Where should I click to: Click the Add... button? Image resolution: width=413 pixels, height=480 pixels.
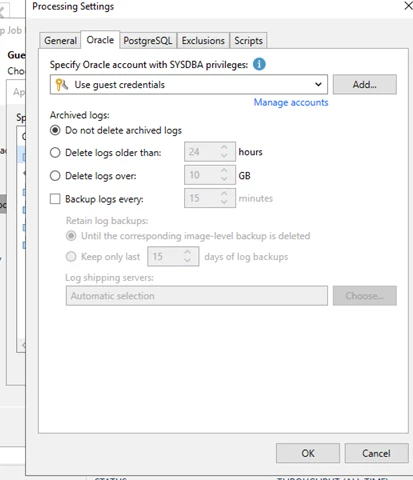click(365, 84)
